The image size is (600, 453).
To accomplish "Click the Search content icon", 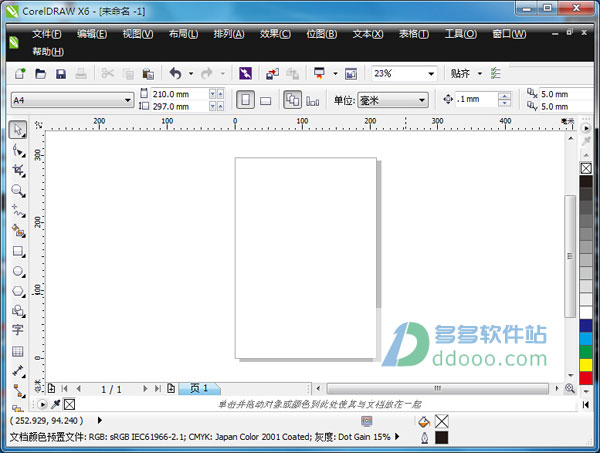I will pyautogui.click(x=245, y=73).
